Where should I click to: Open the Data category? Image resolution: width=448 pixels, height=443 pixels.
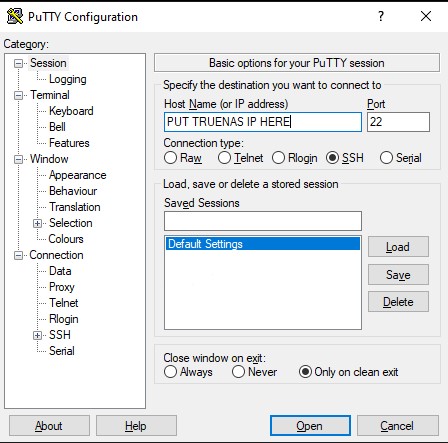click(x=60, y=271)
